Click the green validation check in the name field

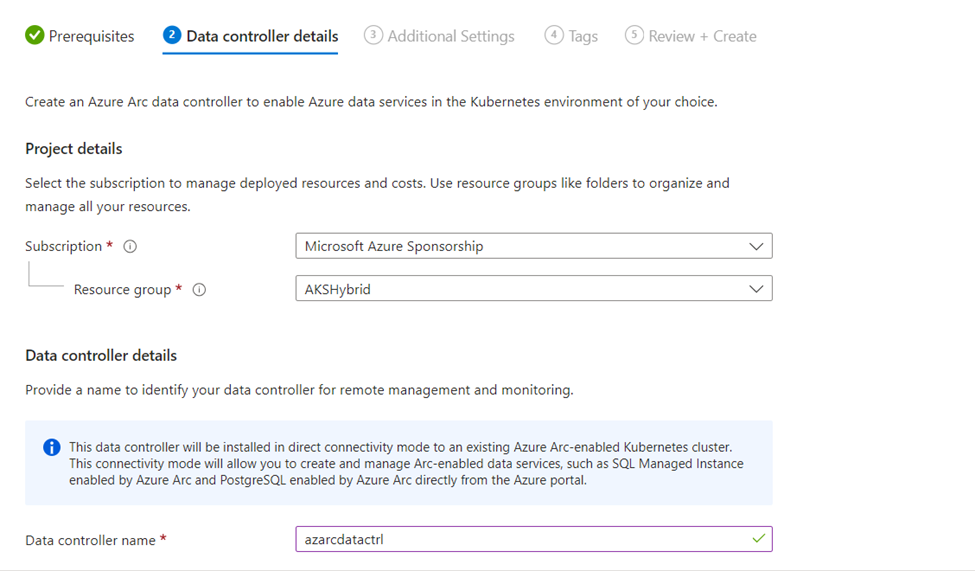(759, 539)
